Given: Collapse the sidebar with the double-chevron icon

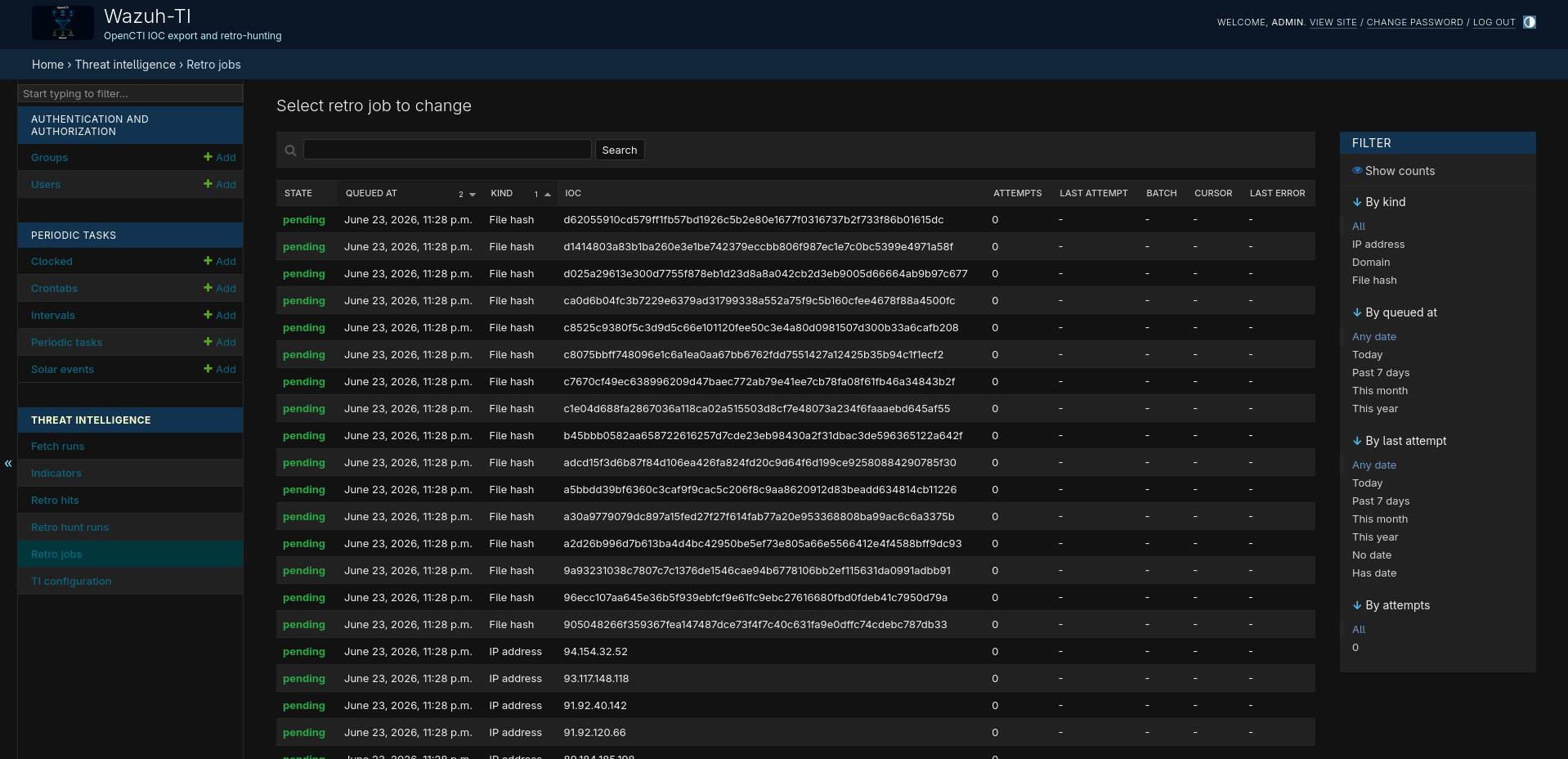Looking at the screenshot, I should pyautogui.click(x=8, y=464).
